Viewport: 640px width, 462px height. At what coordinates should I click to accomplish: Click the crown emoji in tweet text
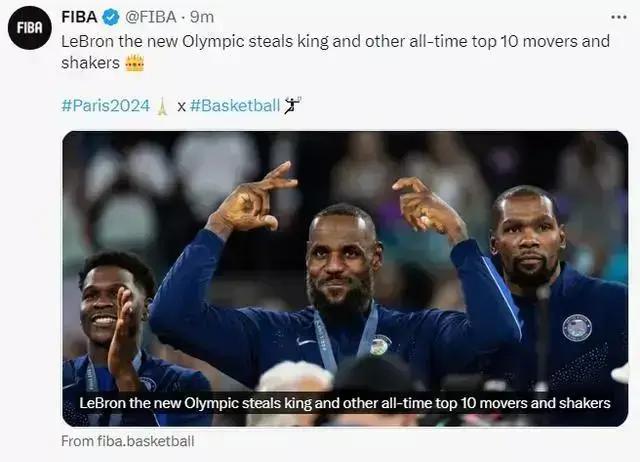(134, 63)
